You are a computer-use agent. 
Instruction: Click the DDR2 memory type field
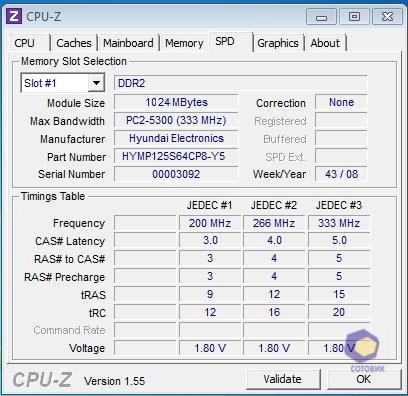240,83
